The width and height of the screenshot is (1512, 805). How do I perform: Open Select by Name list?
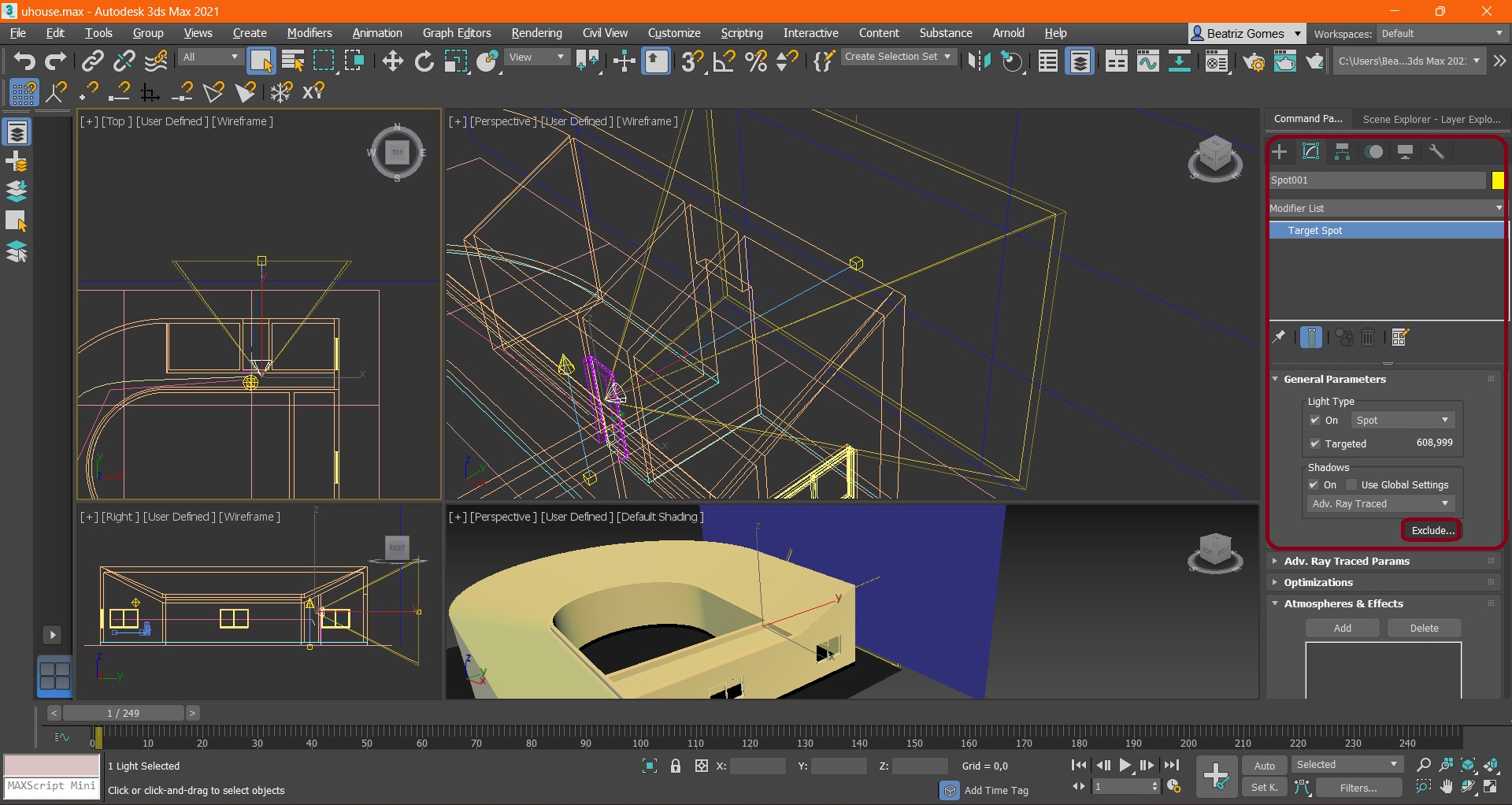(x=293, y=61)
